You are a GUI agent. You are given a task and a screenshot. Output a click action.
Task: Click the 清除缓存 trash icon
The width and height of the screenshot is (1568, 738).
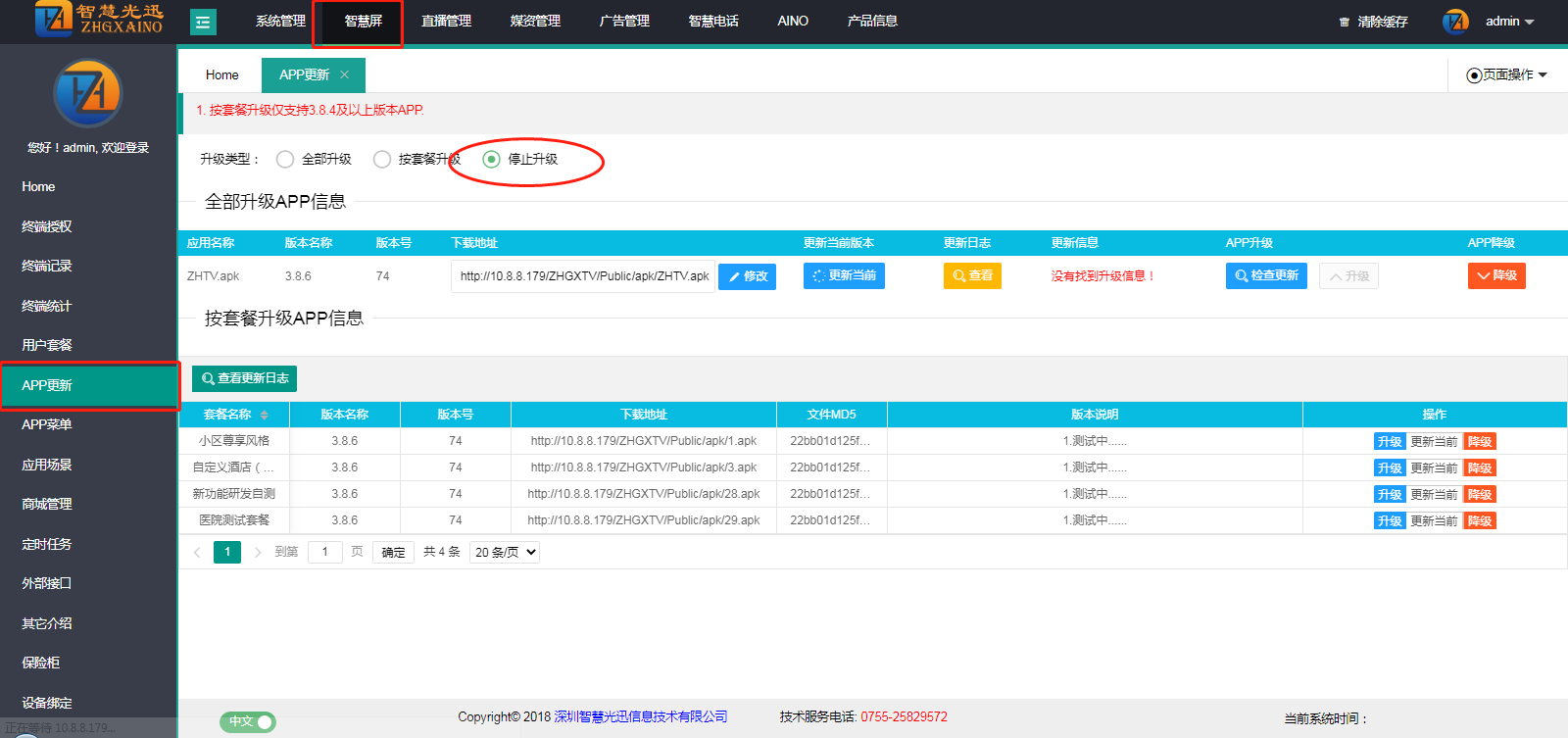pos(1345,22)
